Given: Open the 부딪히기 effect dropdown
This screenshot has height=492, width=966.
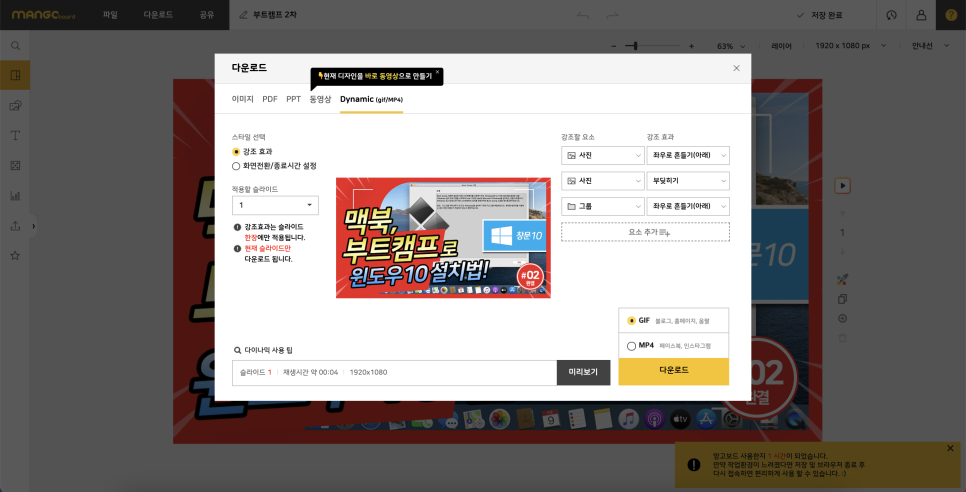Looking at the screenshot, I should tap(688, 181).
